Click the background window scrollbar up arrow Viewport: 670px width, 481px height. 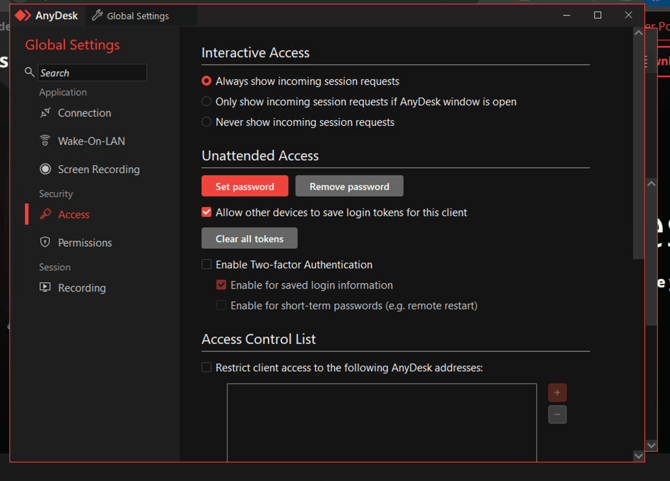pyautogui.click(x=651, y=184)
